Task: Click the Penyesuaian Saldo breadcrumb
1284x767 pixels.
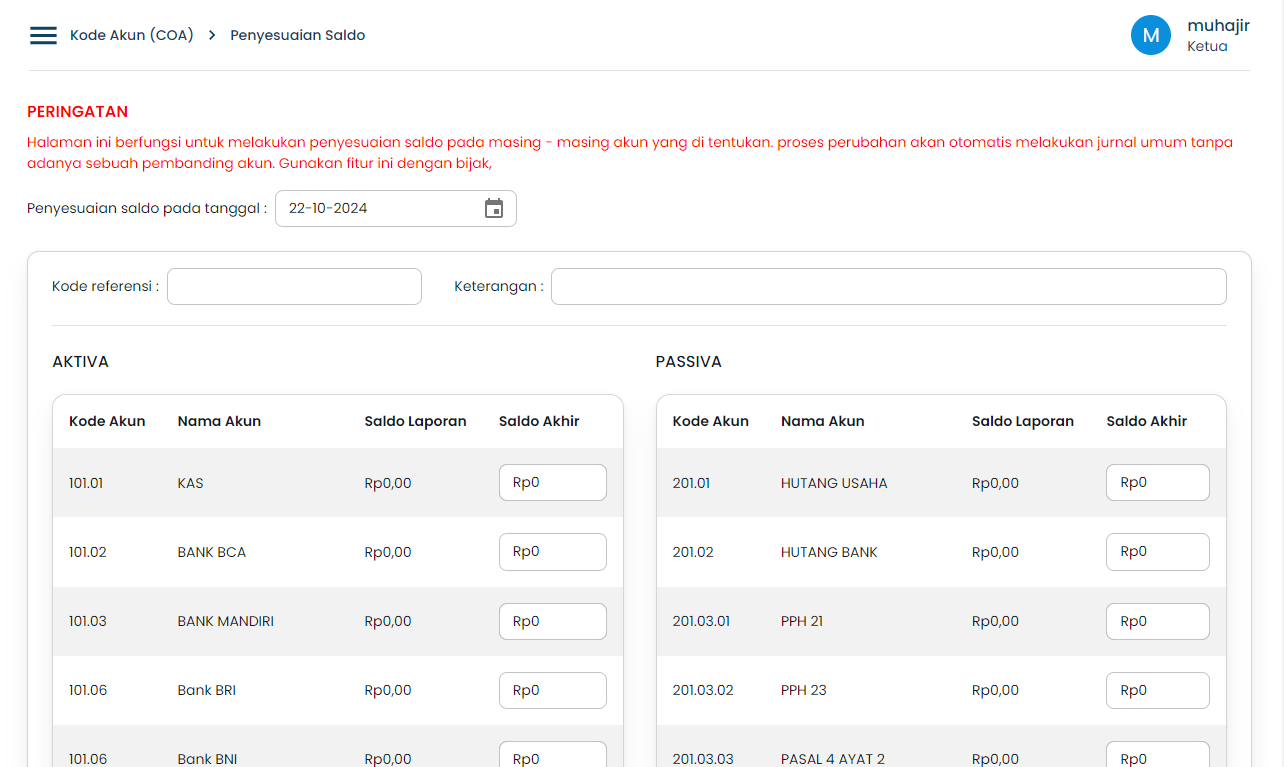Action: point(297,35)
